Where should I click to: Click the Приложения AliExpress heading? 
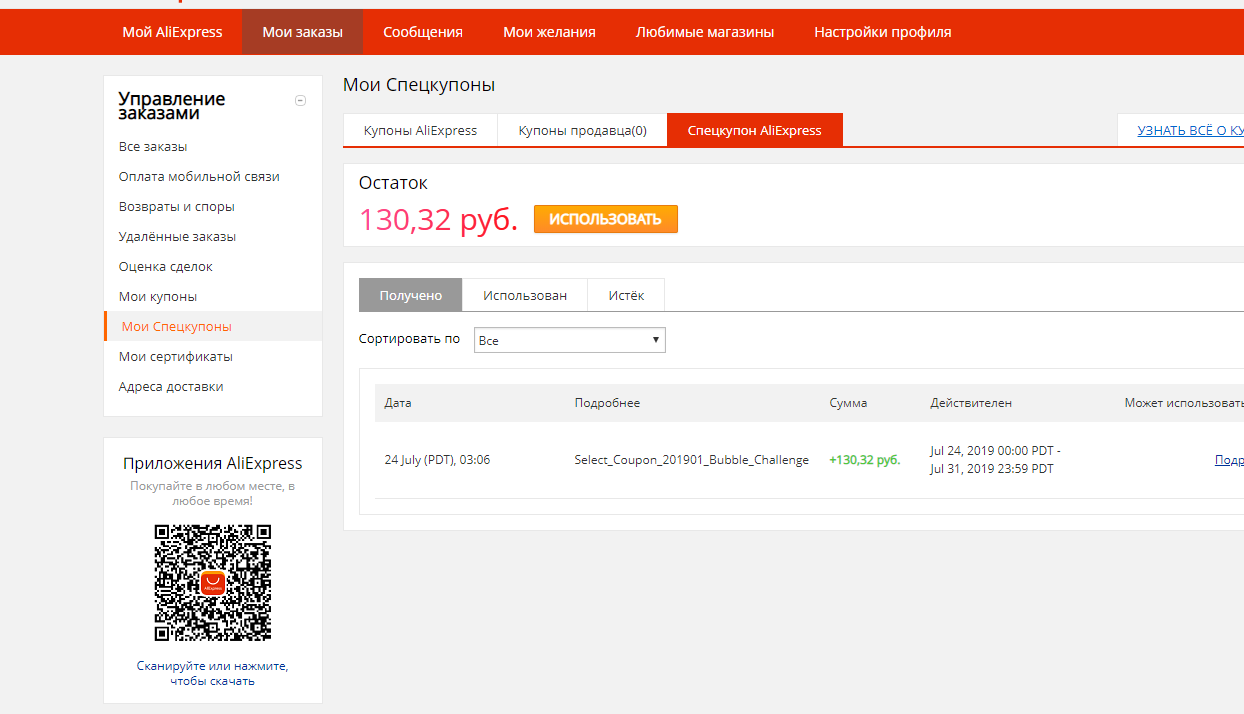213,463
